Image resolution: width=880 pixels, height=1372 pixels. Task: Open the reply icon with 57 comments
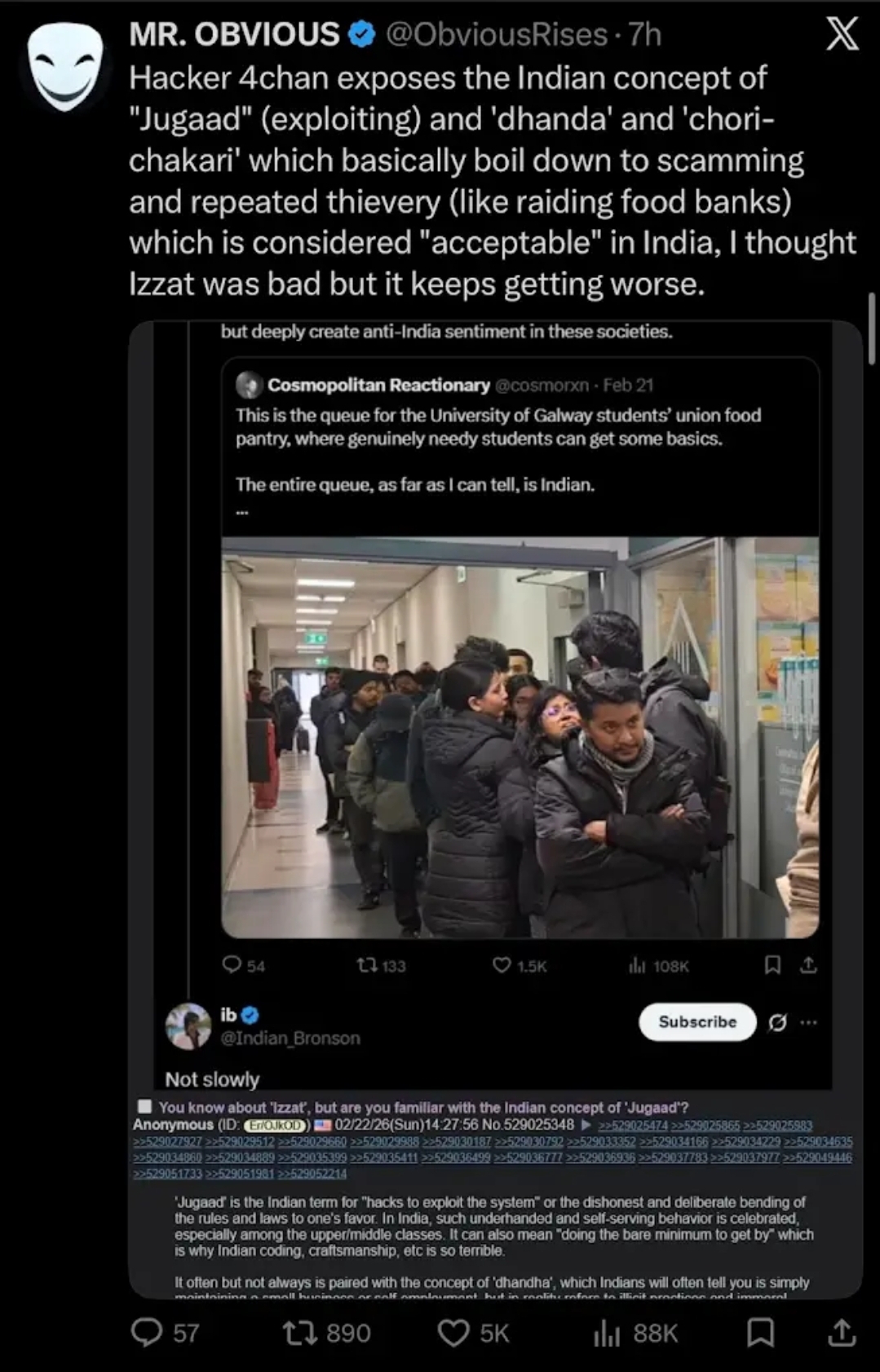(x=148, y=1332)
